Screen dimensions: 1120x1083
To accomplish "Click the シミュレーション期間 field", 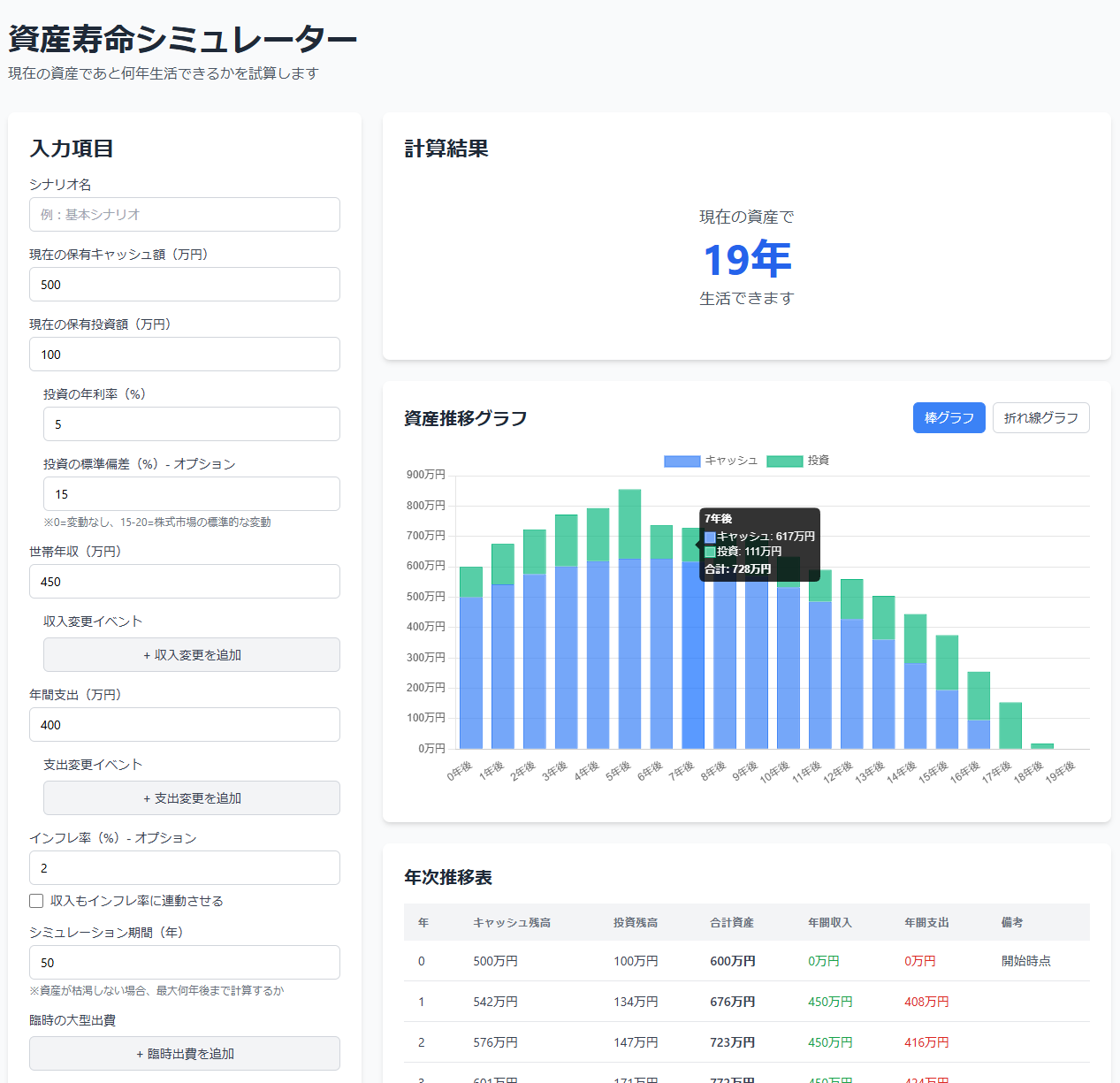I will tap(185, 963).
